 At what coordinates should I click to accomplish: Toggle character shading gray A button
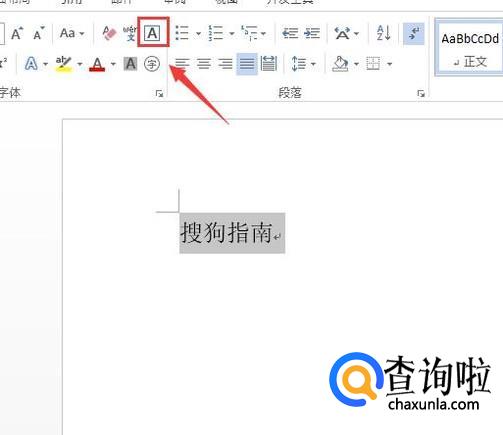[130, 64]
